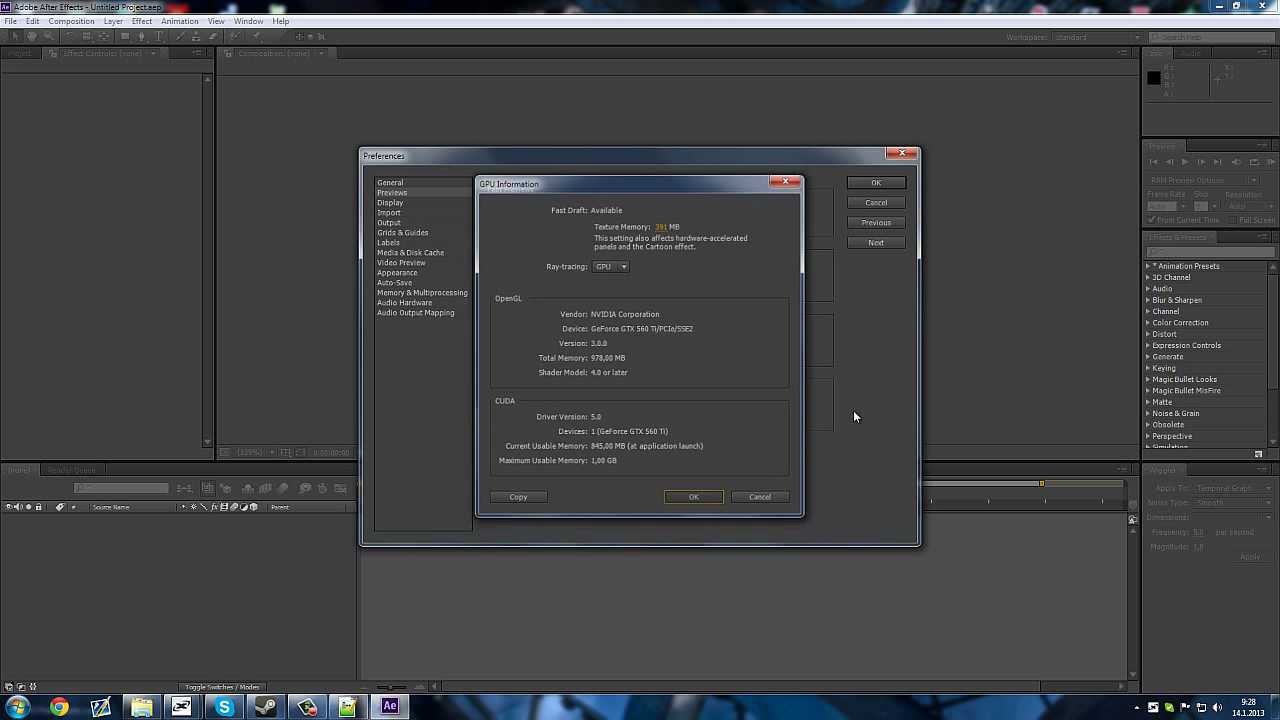Open Ray-tracing GPU dropdown
This screenshot has height=720, width=1280.
click(x=611, y=267)
